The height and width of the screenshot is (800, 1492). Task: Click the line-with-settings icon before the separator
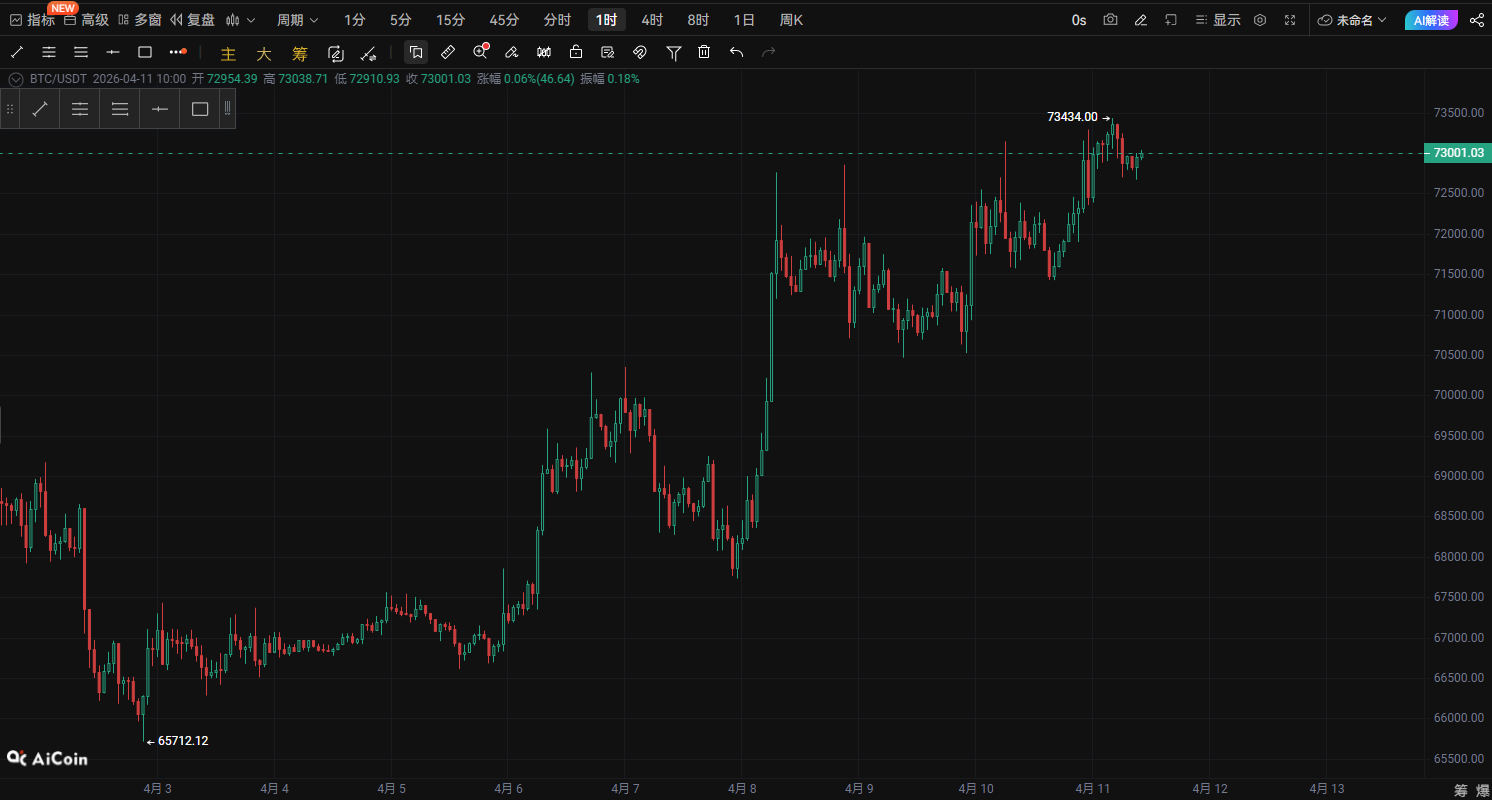coord(369,53)
